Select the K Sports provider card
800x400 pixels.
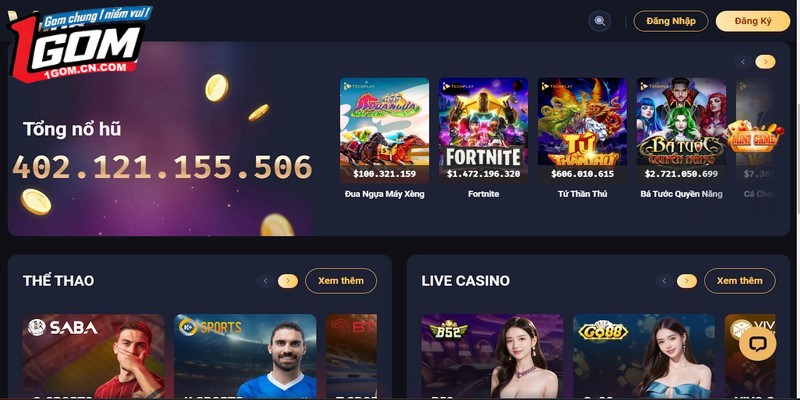pos(245,357)
